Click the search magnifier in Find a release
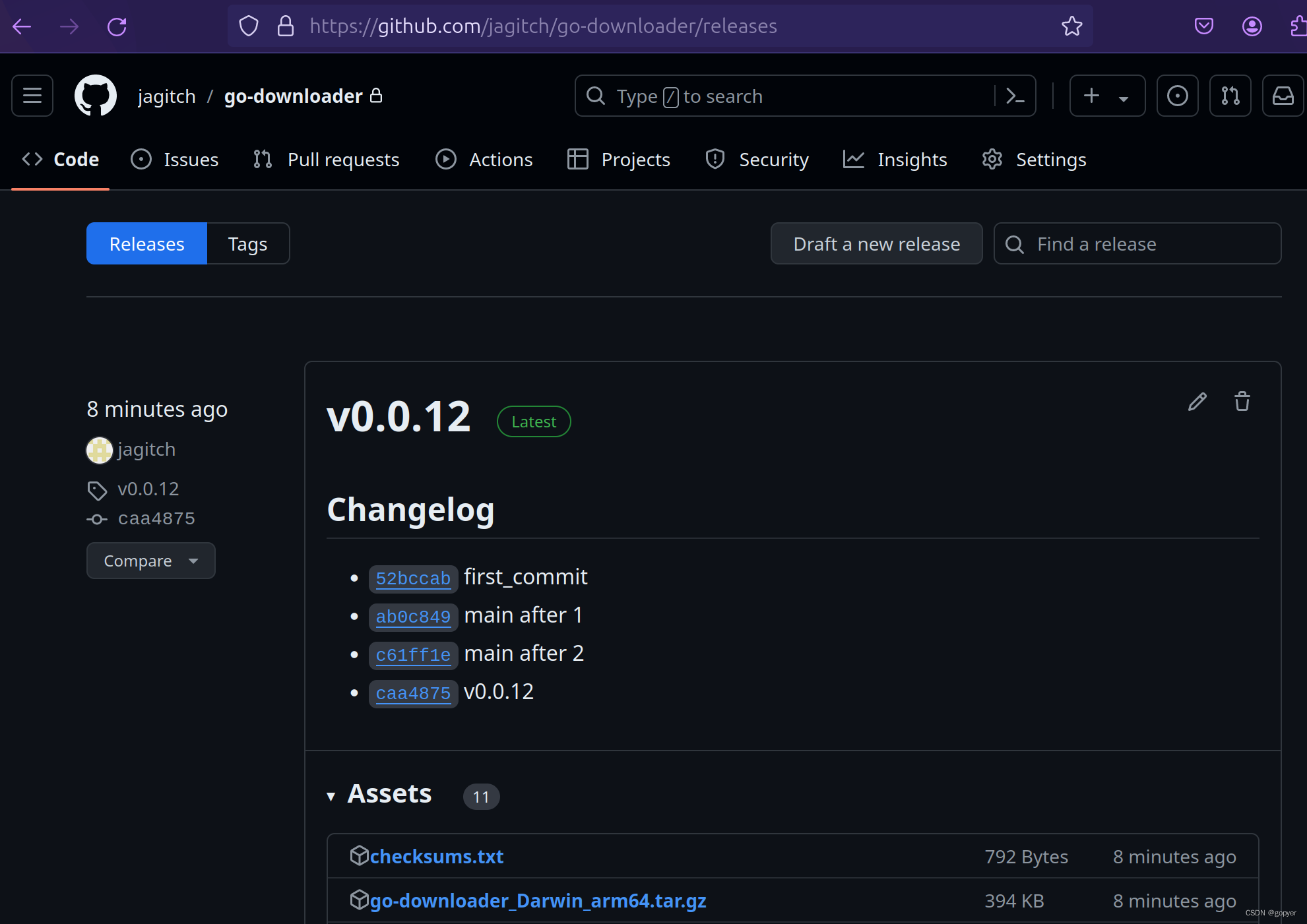Image resolution: width=1307 pixels, height=924 pixels. 1015,245
